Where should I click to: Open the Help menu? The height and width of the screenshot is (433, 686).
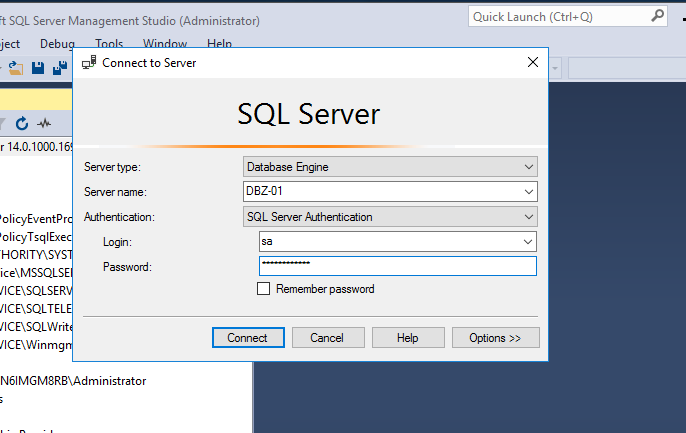tap(219, 44)
